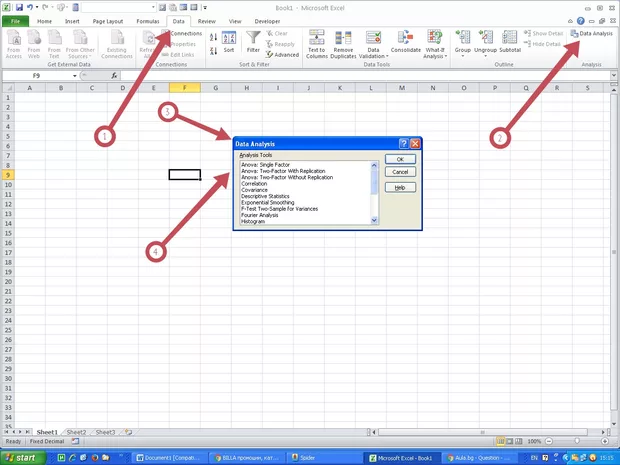The width and height of the screenshot is (620, 465).
Task: Open the quick access toolbar combo box
Action: [119, 7]
